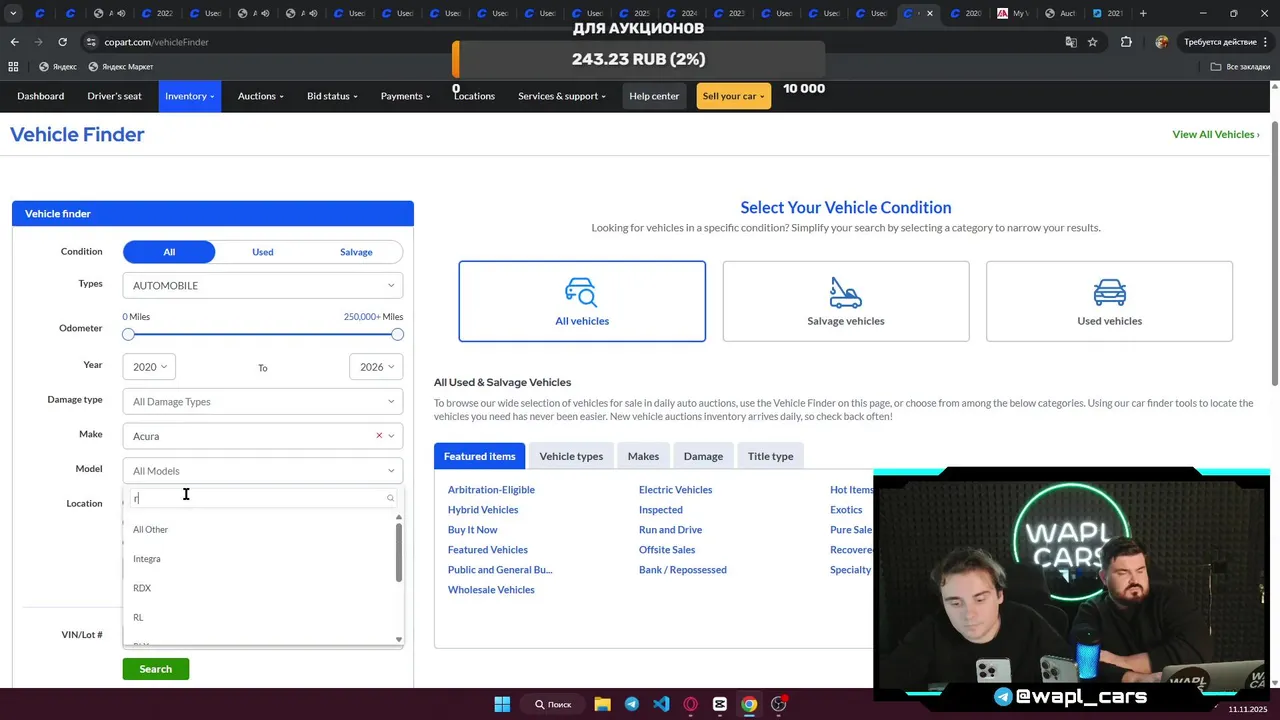Reload the page with refresh icon
Viewport: 1280px width, 720px height.
tap(62, 42)
